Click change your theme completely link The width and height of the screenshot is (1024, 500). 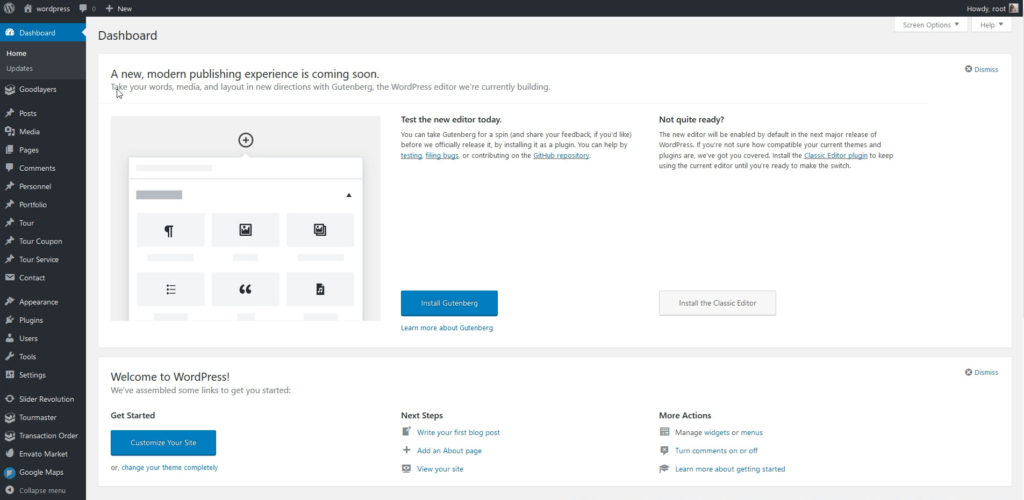pos(170,467)
